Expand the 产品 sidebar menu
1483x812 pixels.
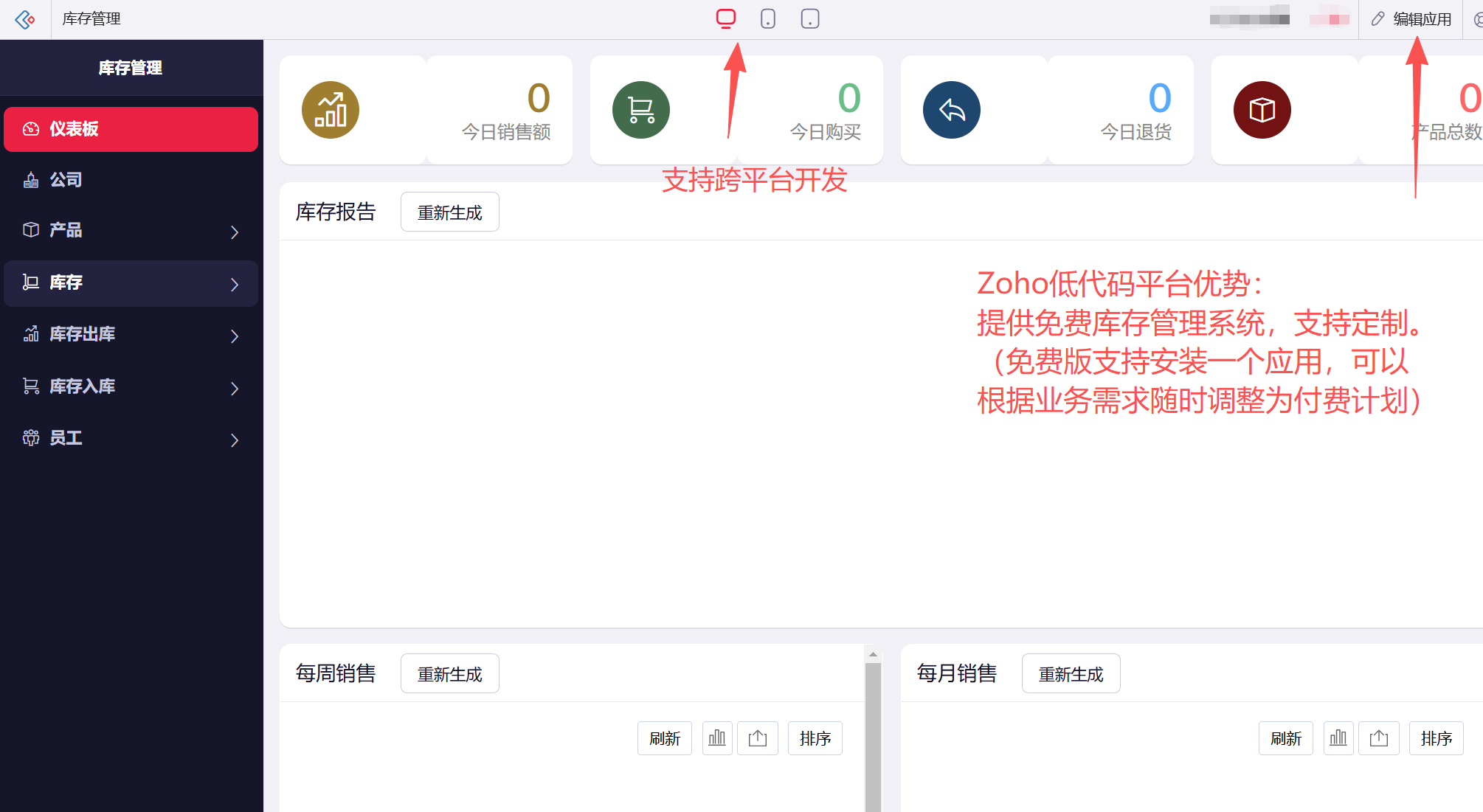tap(131, 231)
